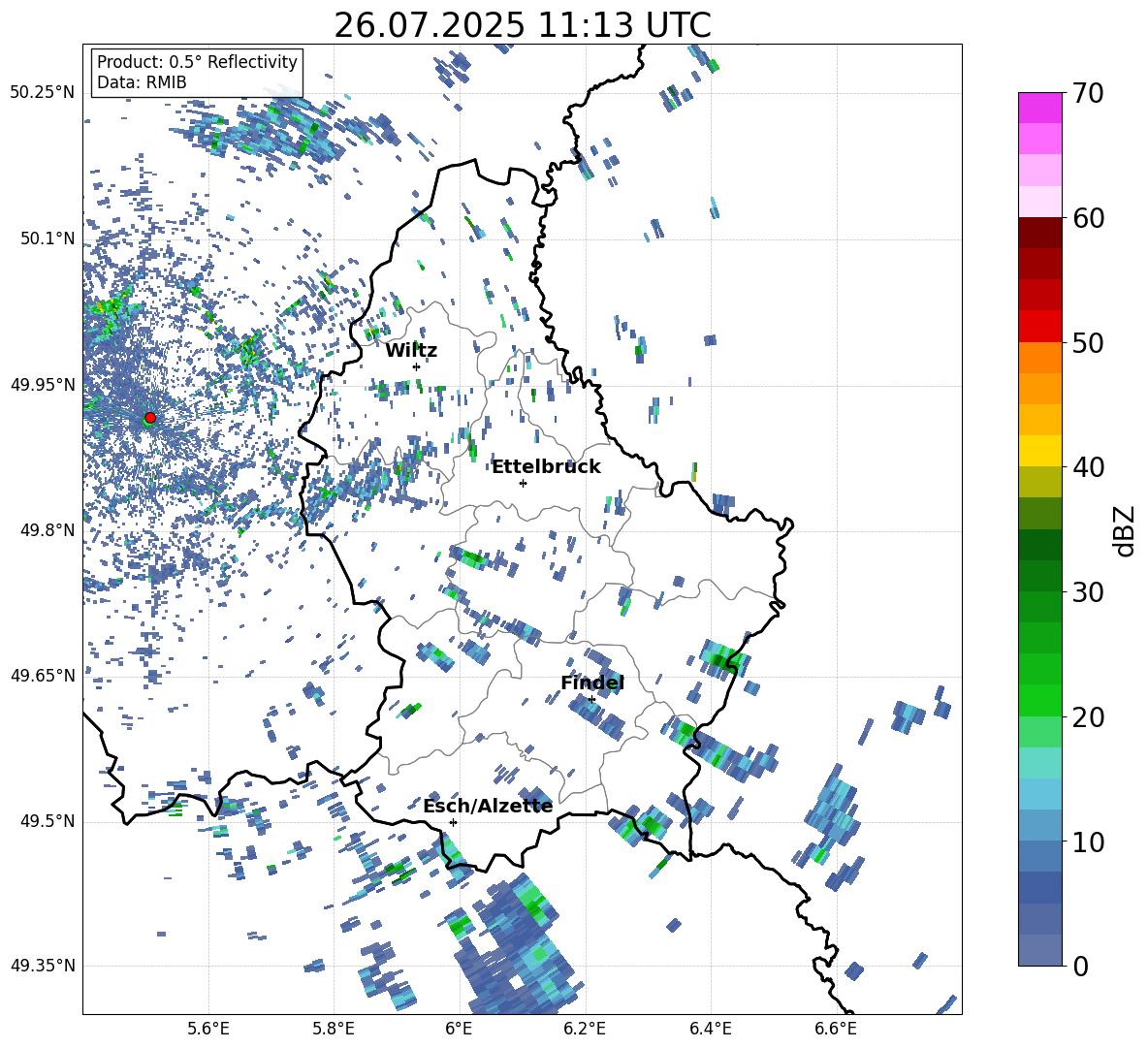Viewport: 1148px width, 1048px height.
Task: Click the 50.25°N latitude tick label
Action: coord(43,93)
